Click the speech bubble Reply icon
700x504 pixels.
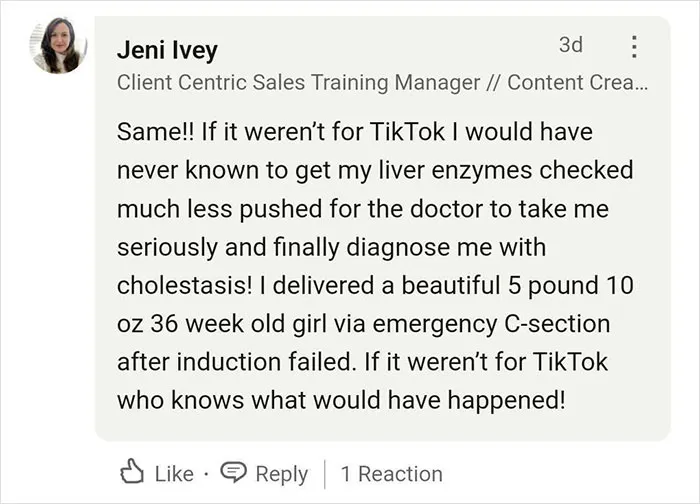[233, 472]
